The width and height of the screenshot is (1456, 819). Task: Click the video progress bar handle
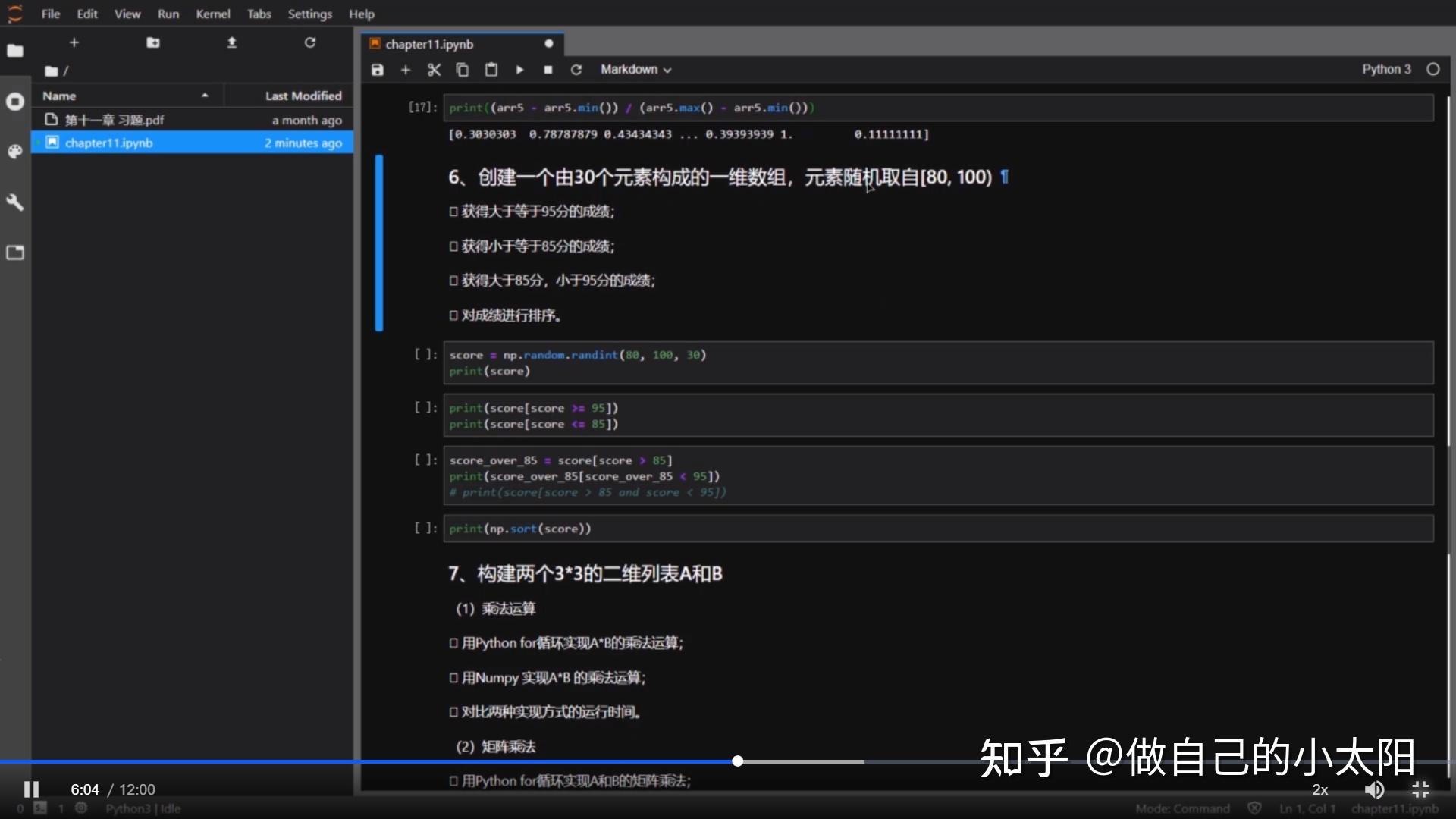pyautogui.click(x=737, y=761)
